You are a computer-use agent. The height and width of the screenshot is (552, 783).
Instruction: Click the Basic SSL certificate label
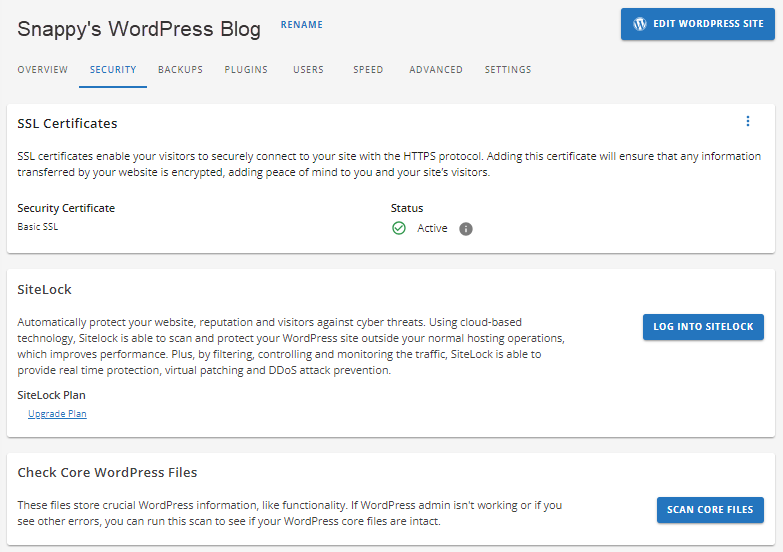click(38, 227)
